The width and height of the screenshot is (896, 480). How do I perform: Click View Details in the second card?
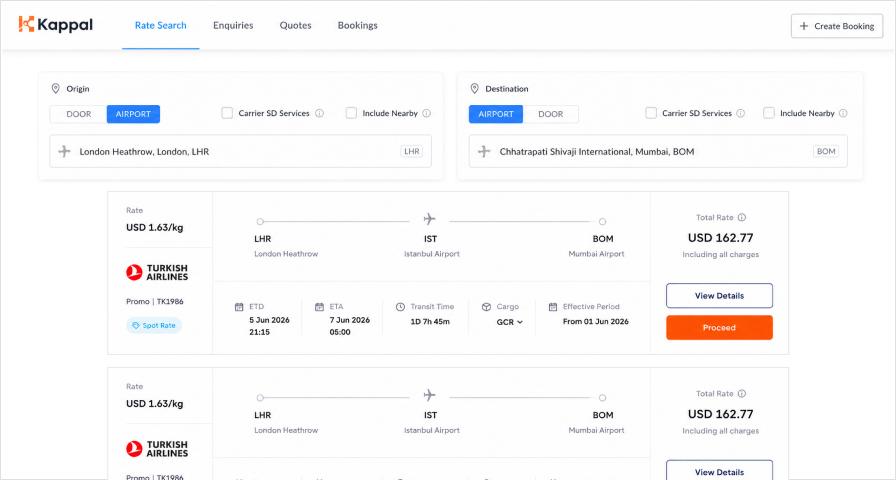(719, 470)
